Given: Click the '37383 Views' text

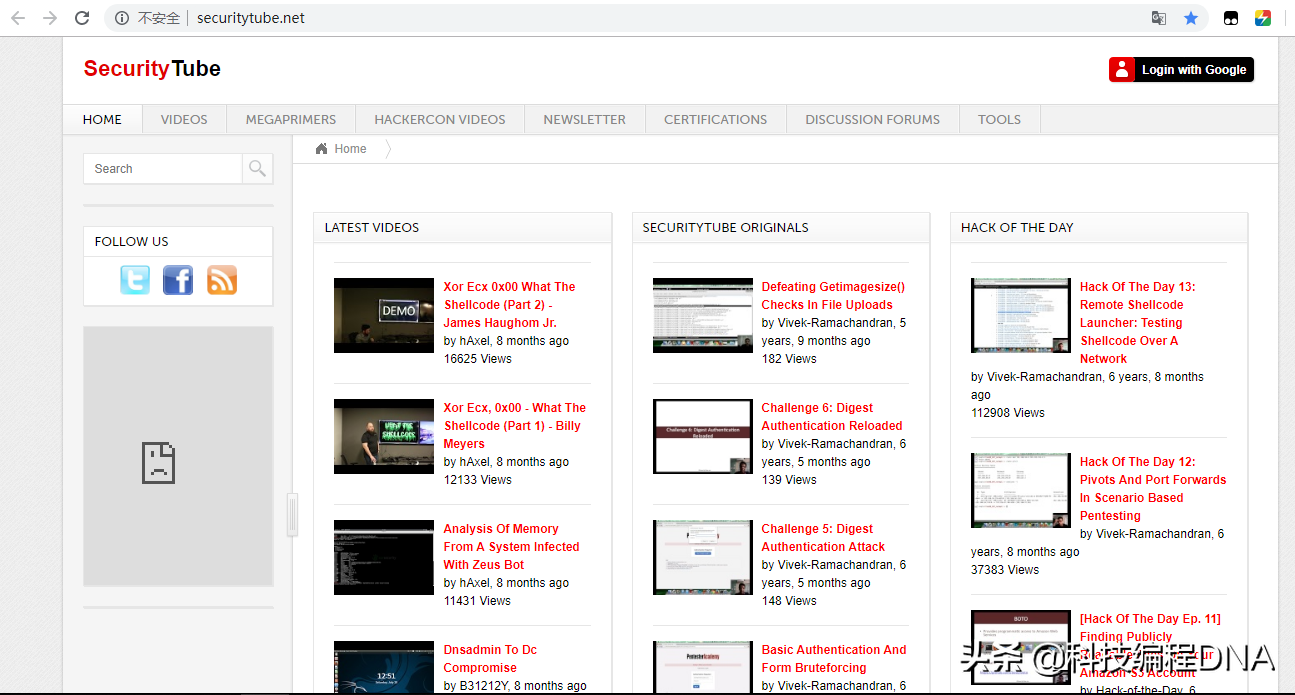Looking at the screenshot, I should [1005, 570].
